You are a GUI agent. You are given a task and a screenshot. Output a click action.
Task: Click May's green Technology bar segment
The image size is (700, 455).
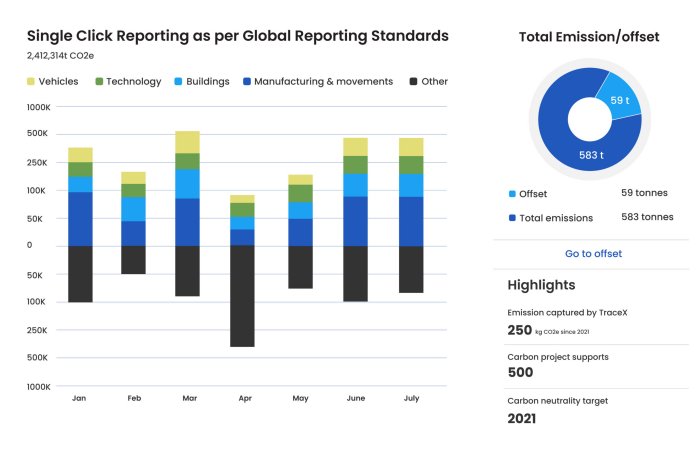pos(300,193)
